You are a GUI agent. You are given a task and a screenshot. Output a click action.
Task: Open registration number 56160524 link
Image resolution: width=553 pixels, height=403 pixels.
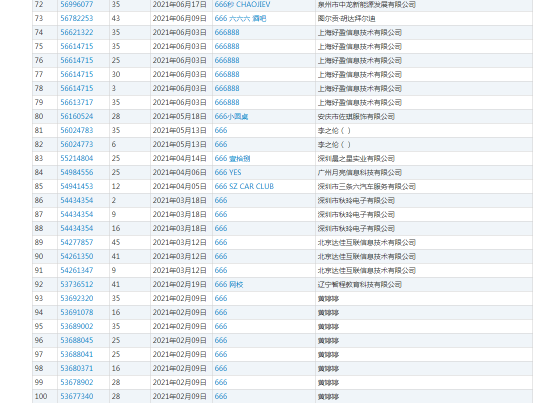(x=77, y=116)
